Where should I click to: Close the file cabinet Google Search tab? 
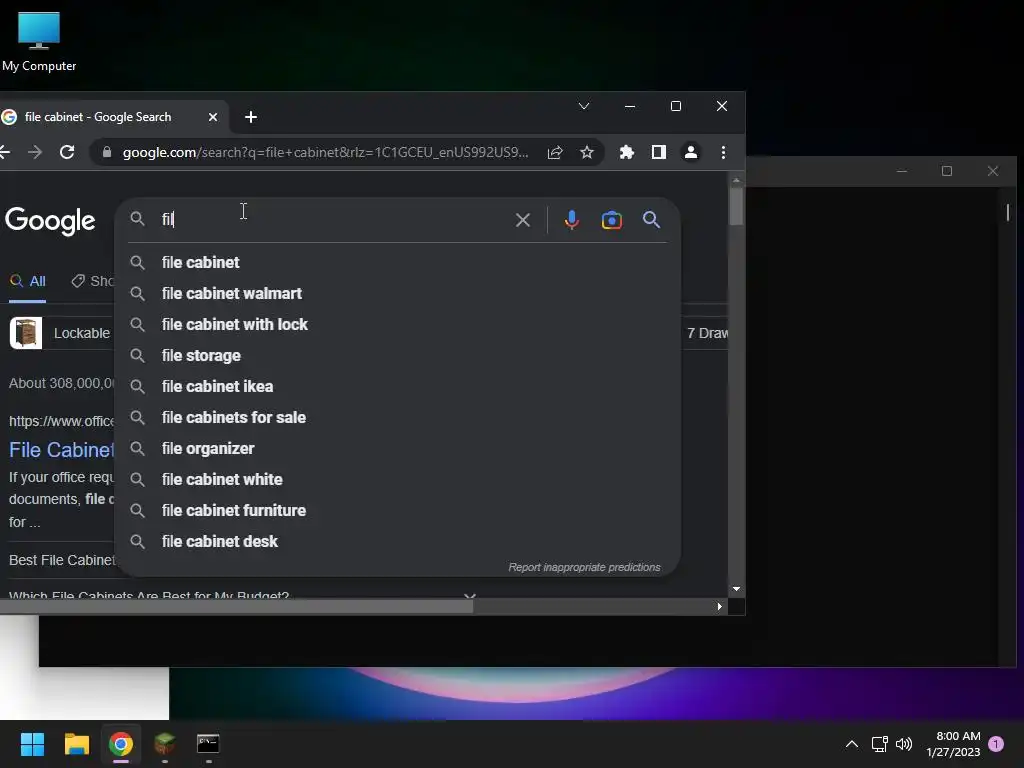213,117
